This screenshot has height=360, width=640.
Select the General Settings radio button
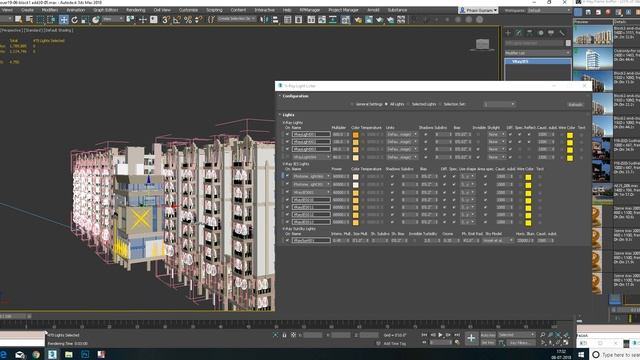[x=352, y=104]
